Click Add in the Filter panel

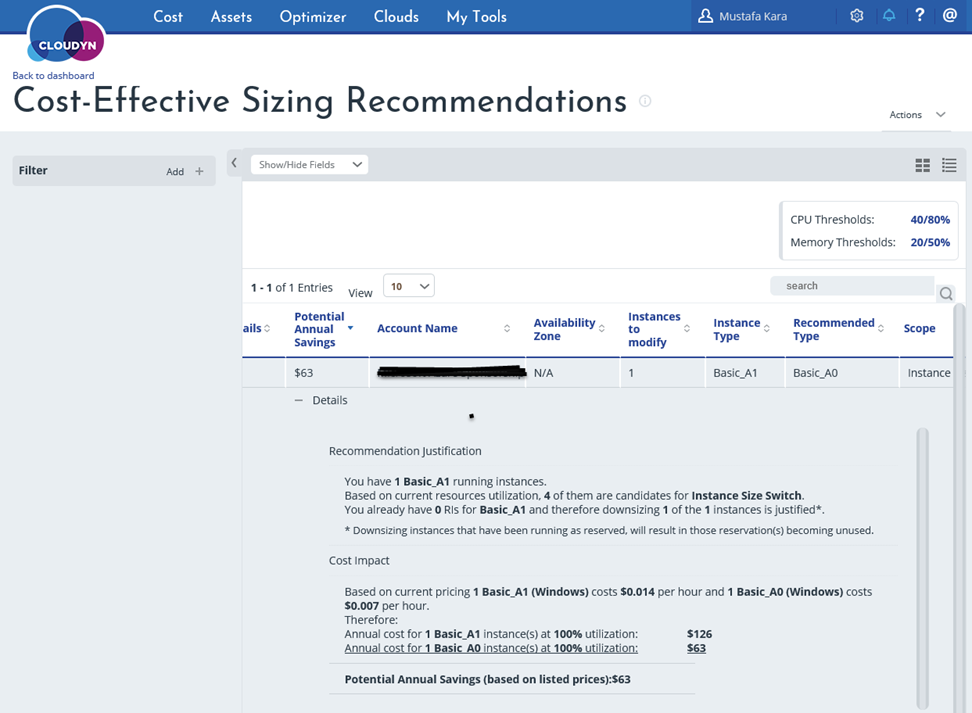coord(175,172)
